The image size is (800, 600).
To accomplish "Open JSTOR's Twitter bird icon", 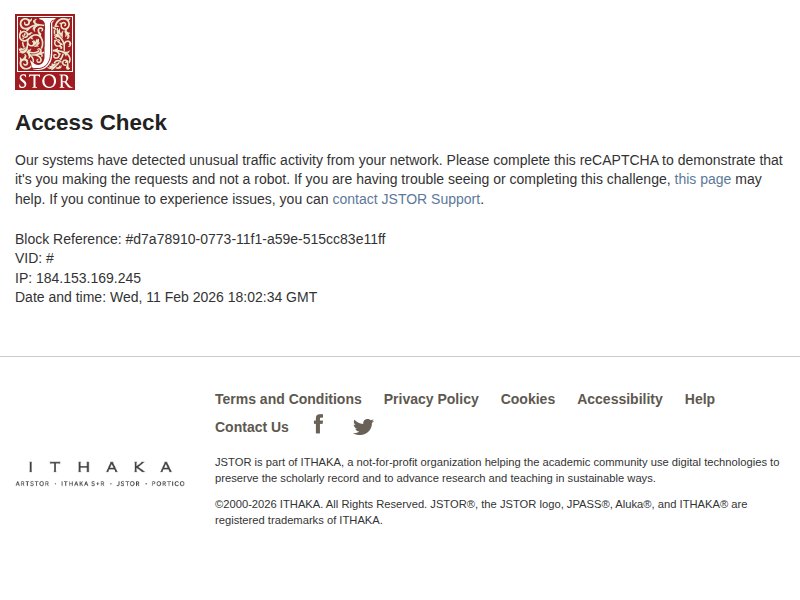I will coord(363,427).
